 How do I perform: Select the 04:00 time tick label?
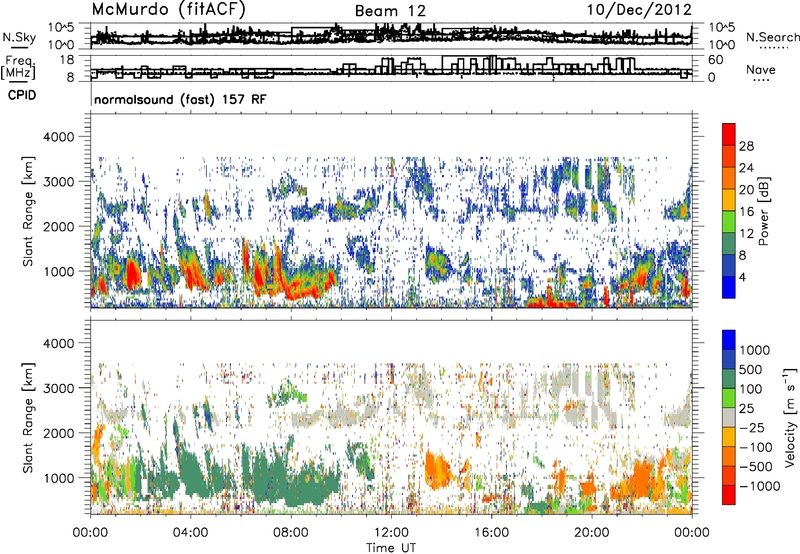coord(190,533)
